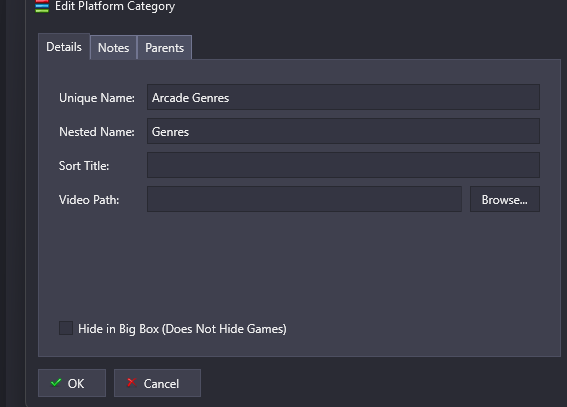The height and width of the screenshot is (407, 567).
Task: Place cursor in the empty Sort Title field
Action: 344,165
